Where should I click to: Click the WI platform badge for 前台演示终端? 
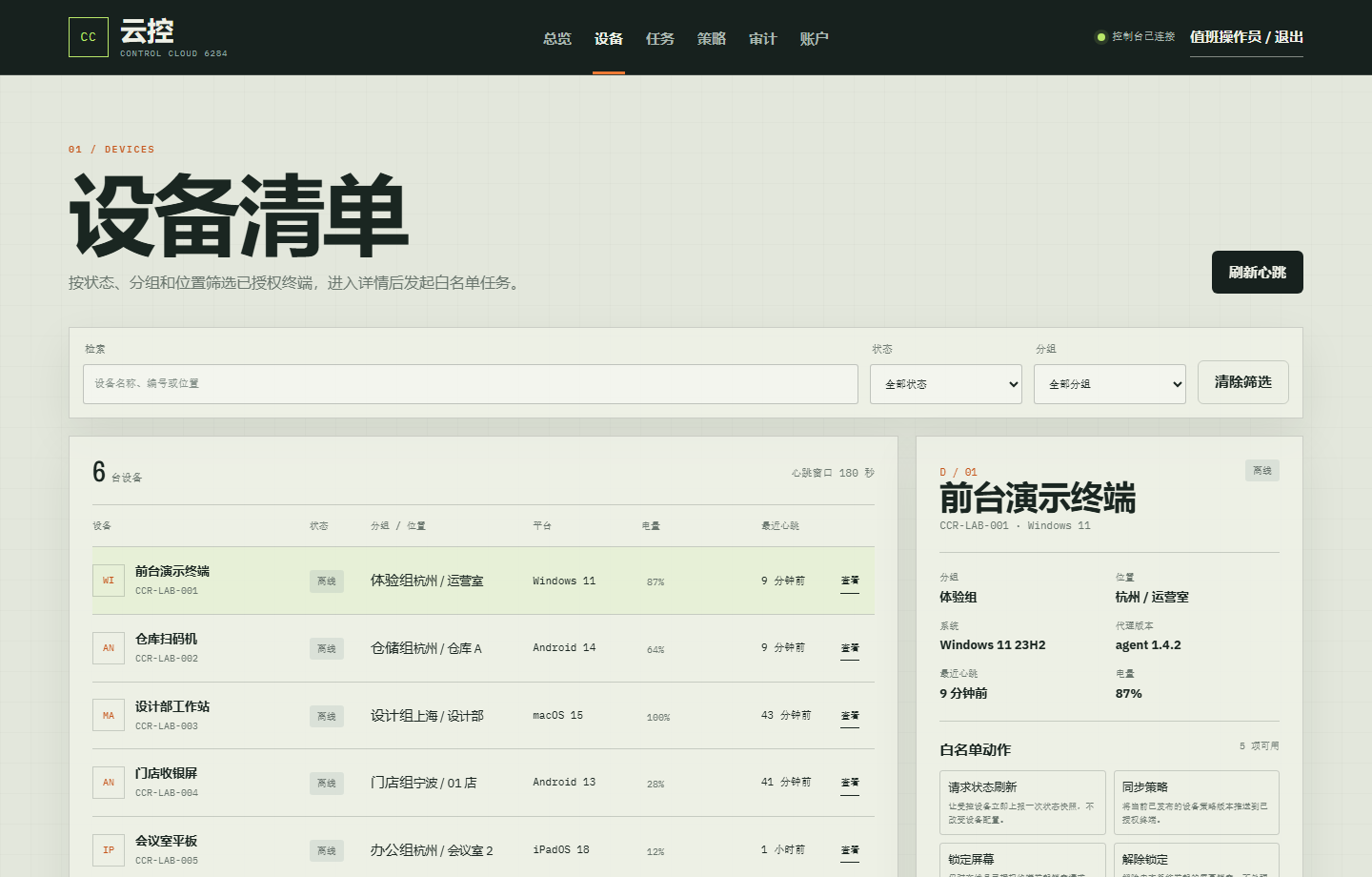[x=109, y=581]
